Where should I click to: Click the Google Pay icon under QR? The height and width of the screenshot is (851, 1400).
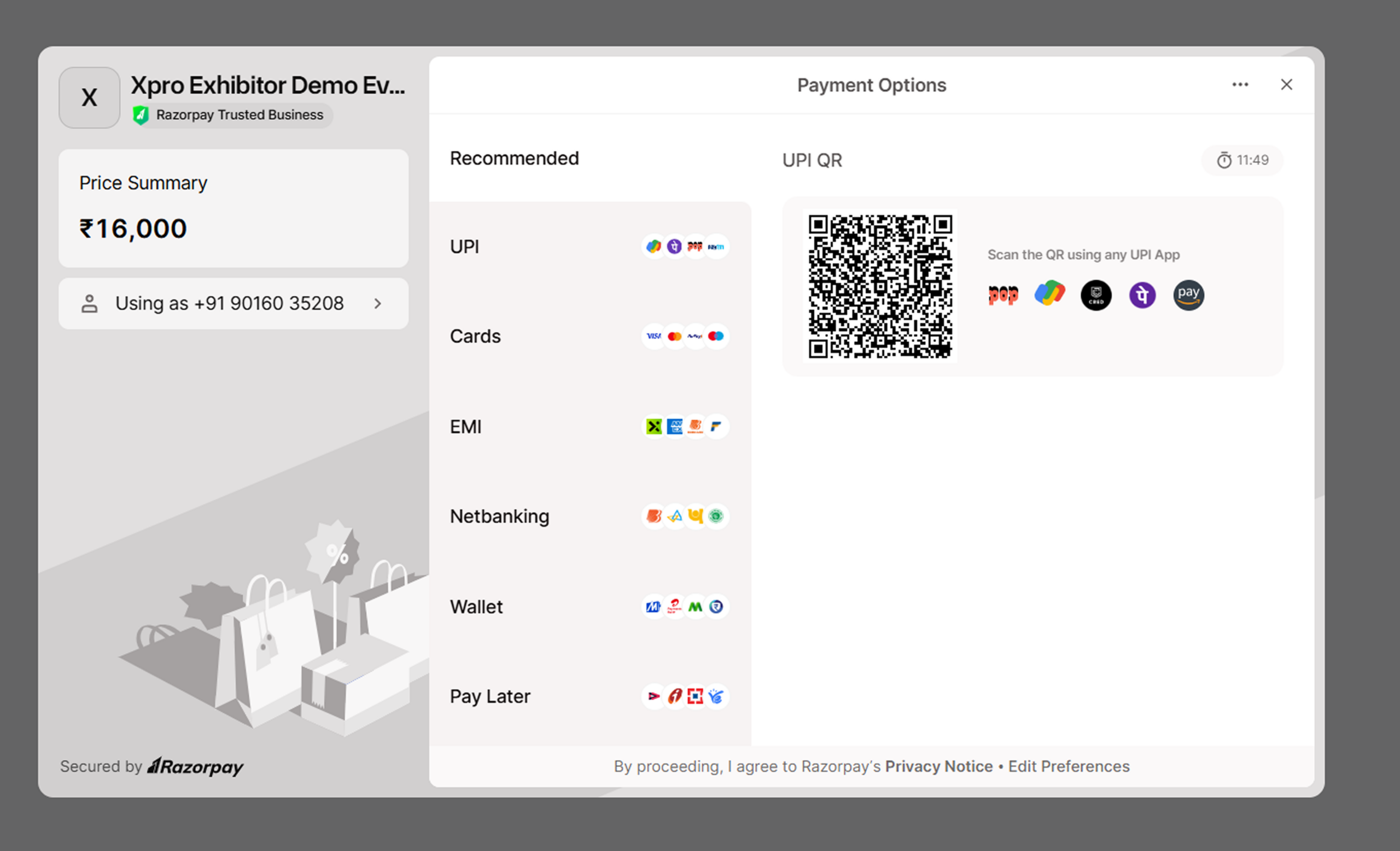pos(1049,294)
